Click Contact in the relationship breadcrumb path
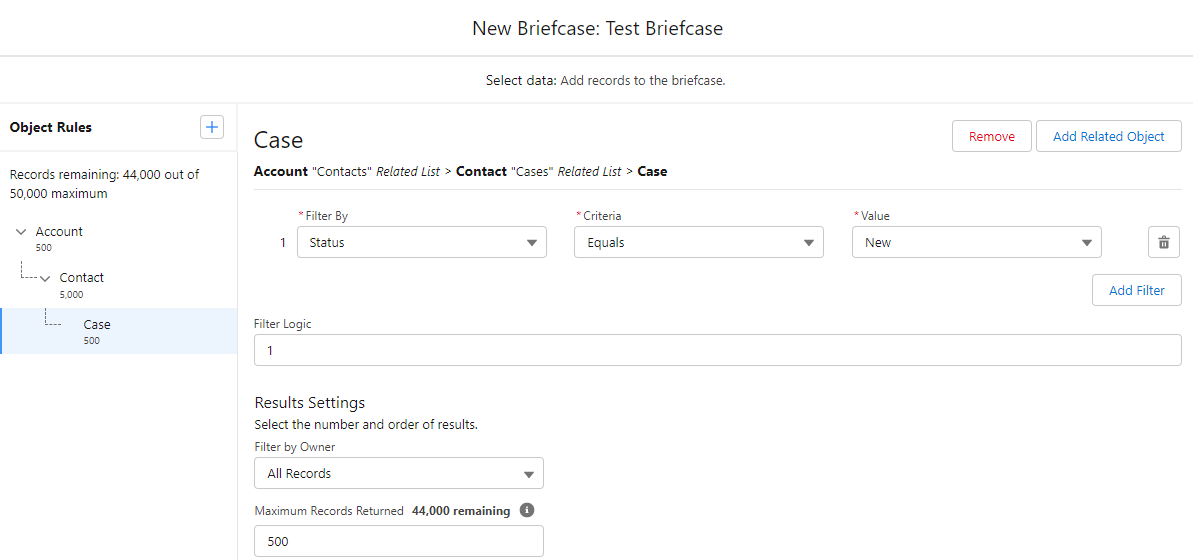The height and width of the screenshot is (560, 1193). [481, 171]
